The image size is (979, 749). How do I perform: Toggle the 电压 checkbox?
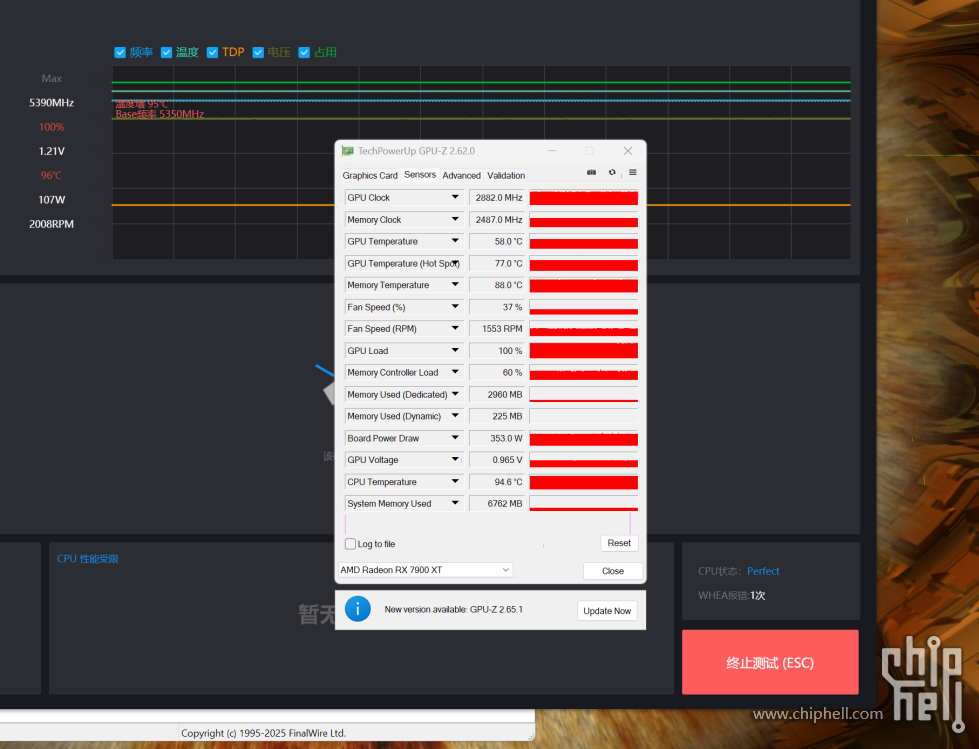click(258, 52)
